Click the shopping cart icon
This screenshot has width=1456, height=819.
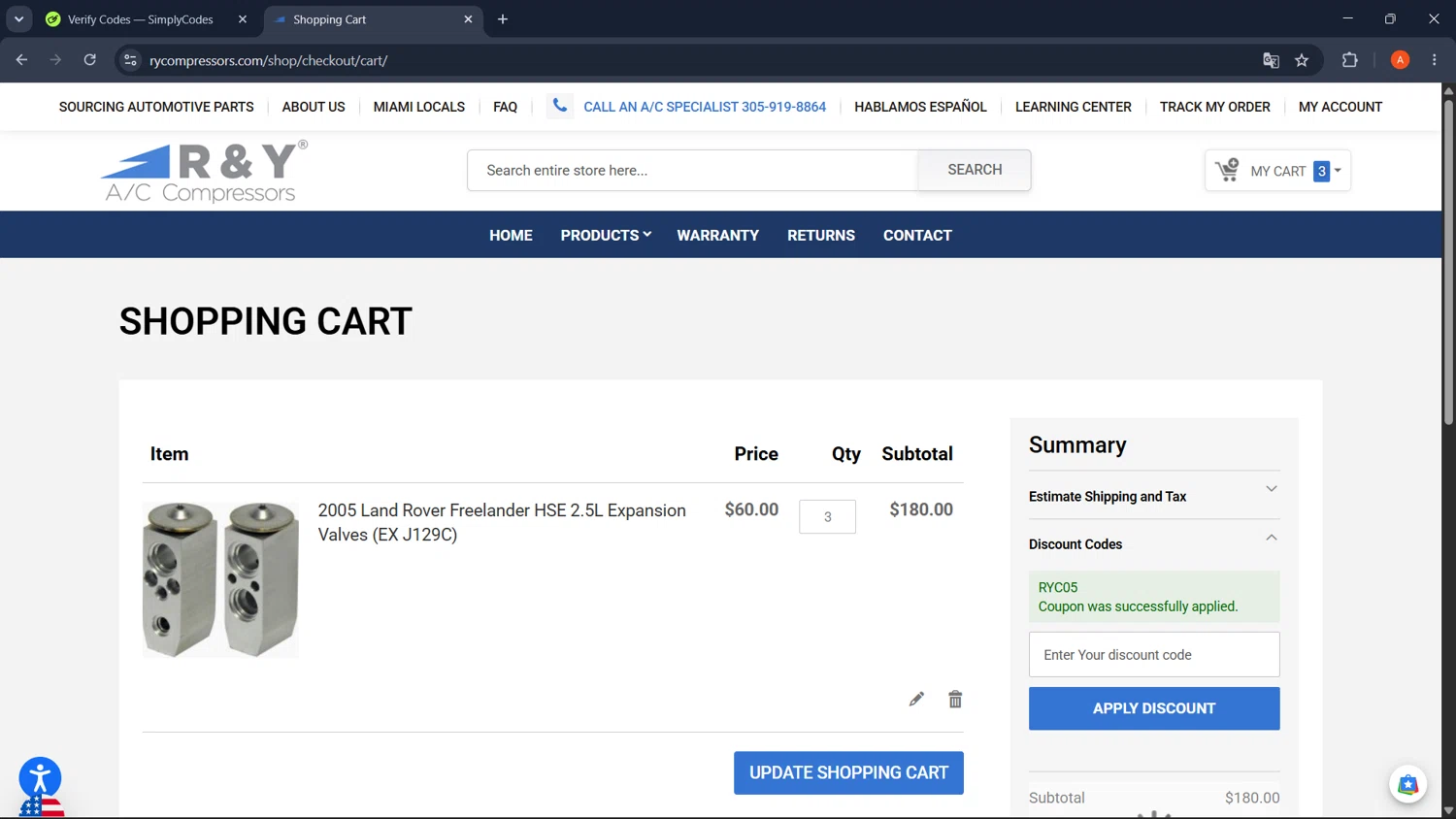click(1227, 170)
